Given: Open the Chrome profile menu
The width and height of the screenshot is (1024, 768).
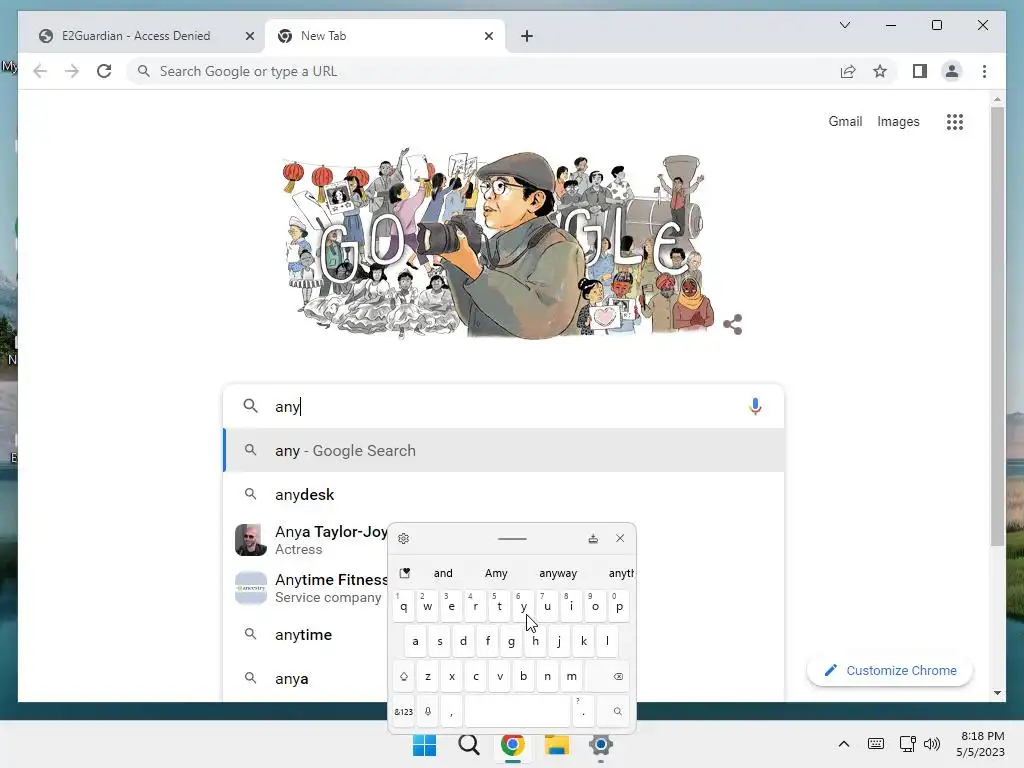Looking at the screenshot, I should coord(952,71).
